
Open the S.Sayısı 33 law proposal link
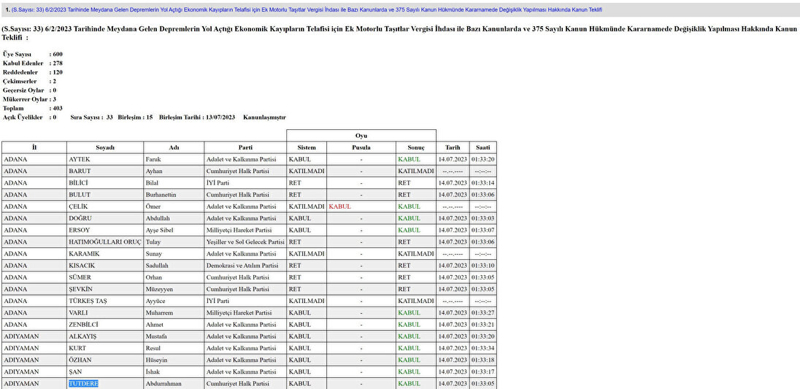[x=307, y=10]
